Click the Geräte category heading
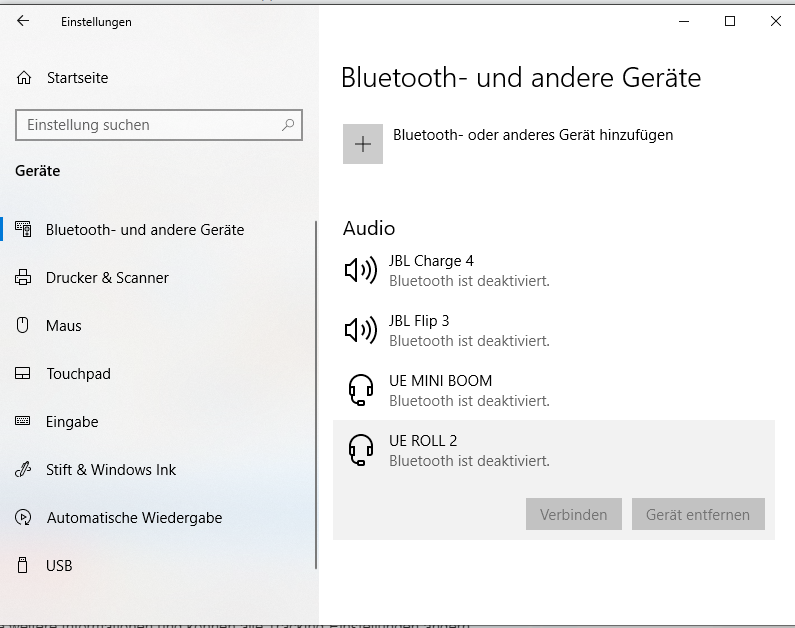This screenshot has width=795, height=628. click(38, 171)
